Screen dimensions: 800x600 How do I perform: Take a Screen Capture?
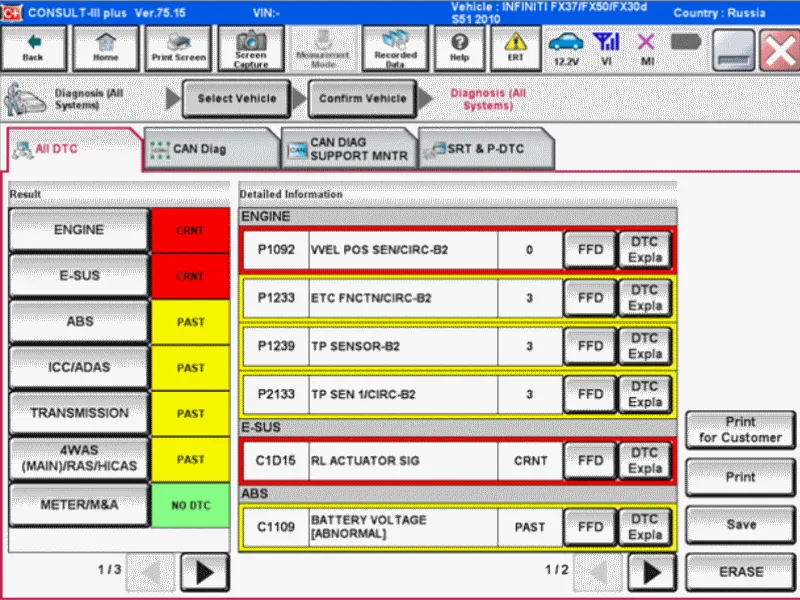coord(251,48)
